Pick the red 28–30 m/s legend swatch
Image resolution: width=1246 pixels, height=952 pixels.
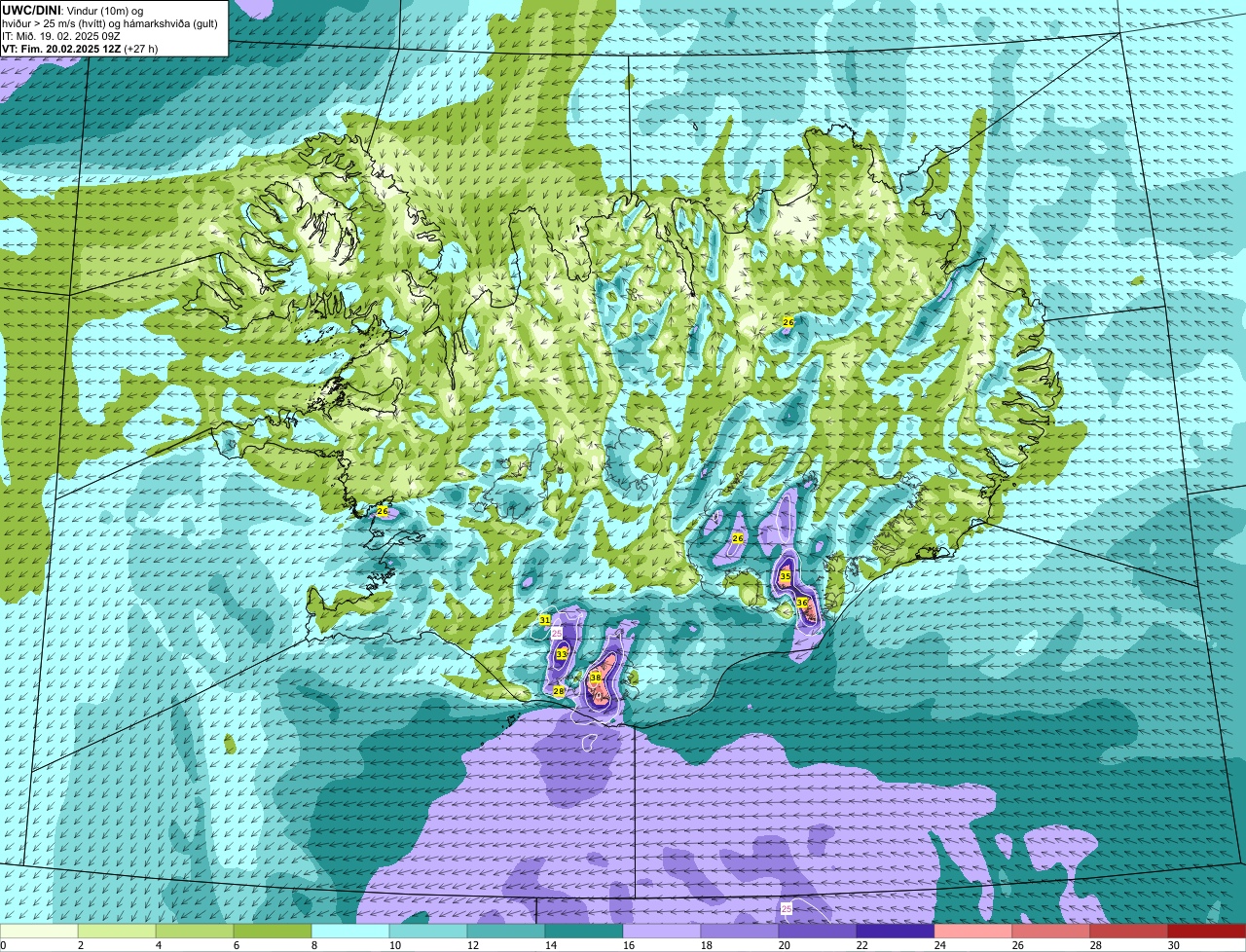tap(1129, 932)
